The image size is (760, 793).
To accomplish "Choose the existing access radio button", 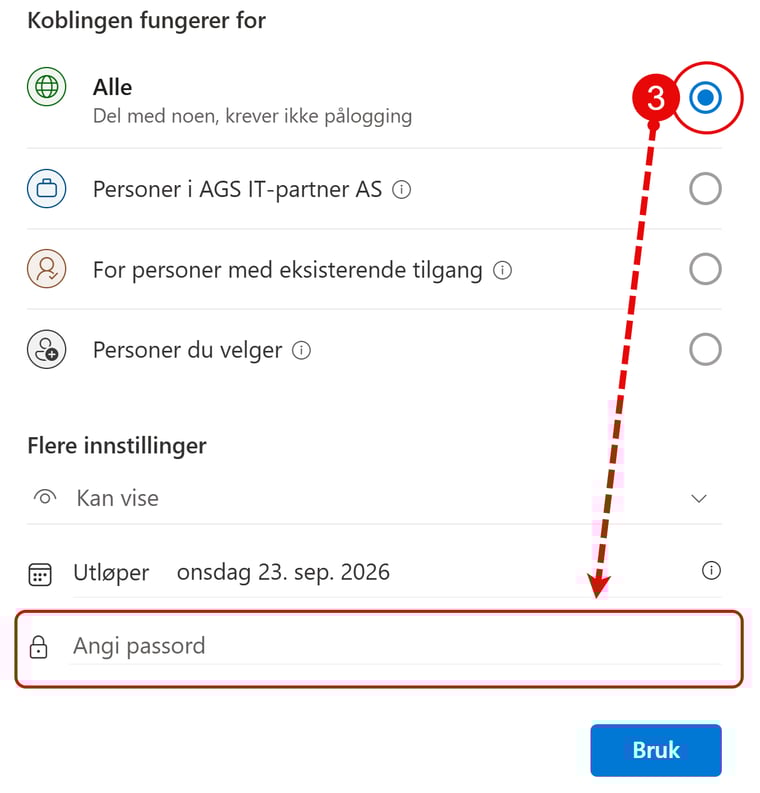I will [x=705, y=270].
